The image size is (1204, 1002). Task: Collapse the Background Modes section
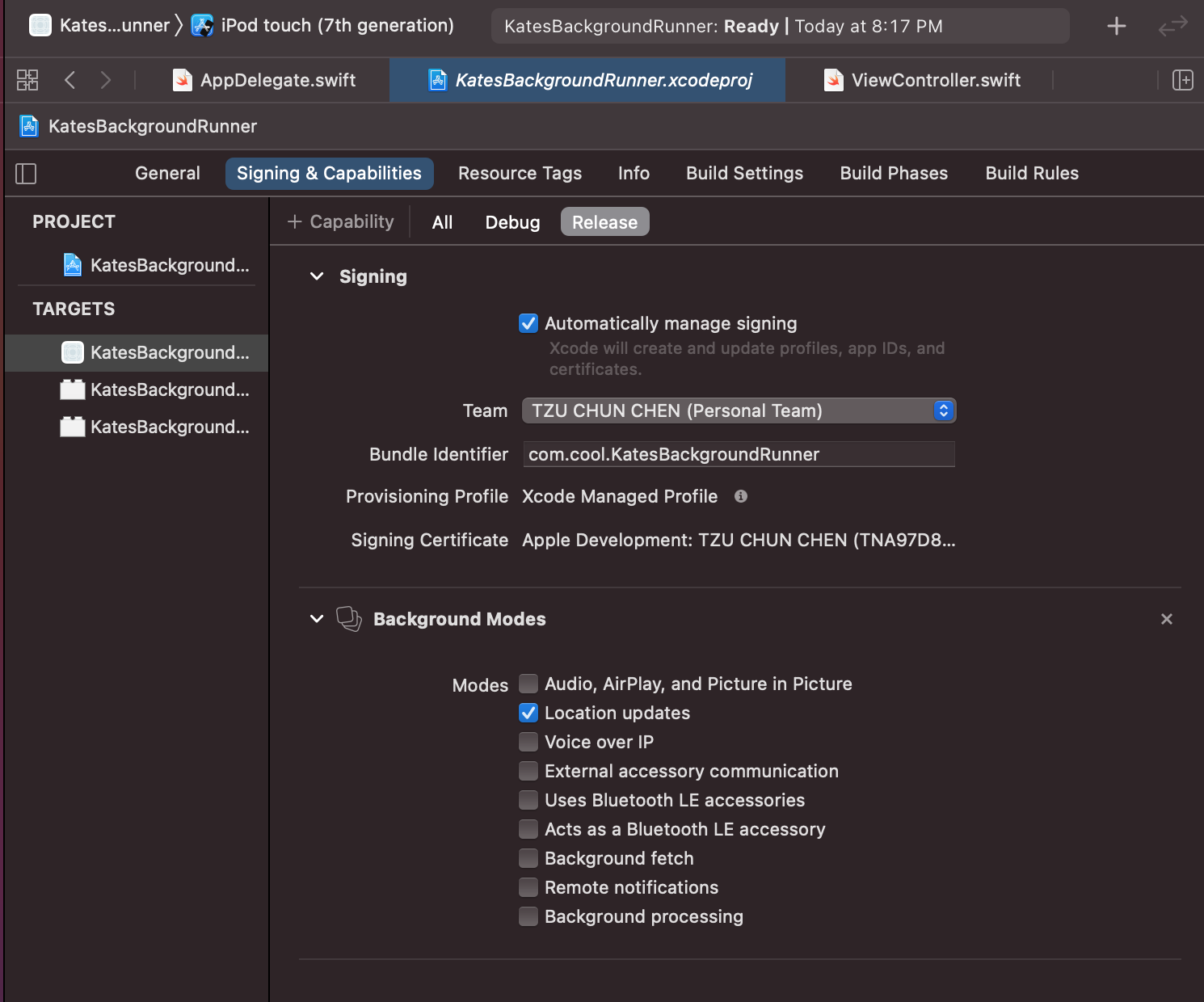coord(317,619)
